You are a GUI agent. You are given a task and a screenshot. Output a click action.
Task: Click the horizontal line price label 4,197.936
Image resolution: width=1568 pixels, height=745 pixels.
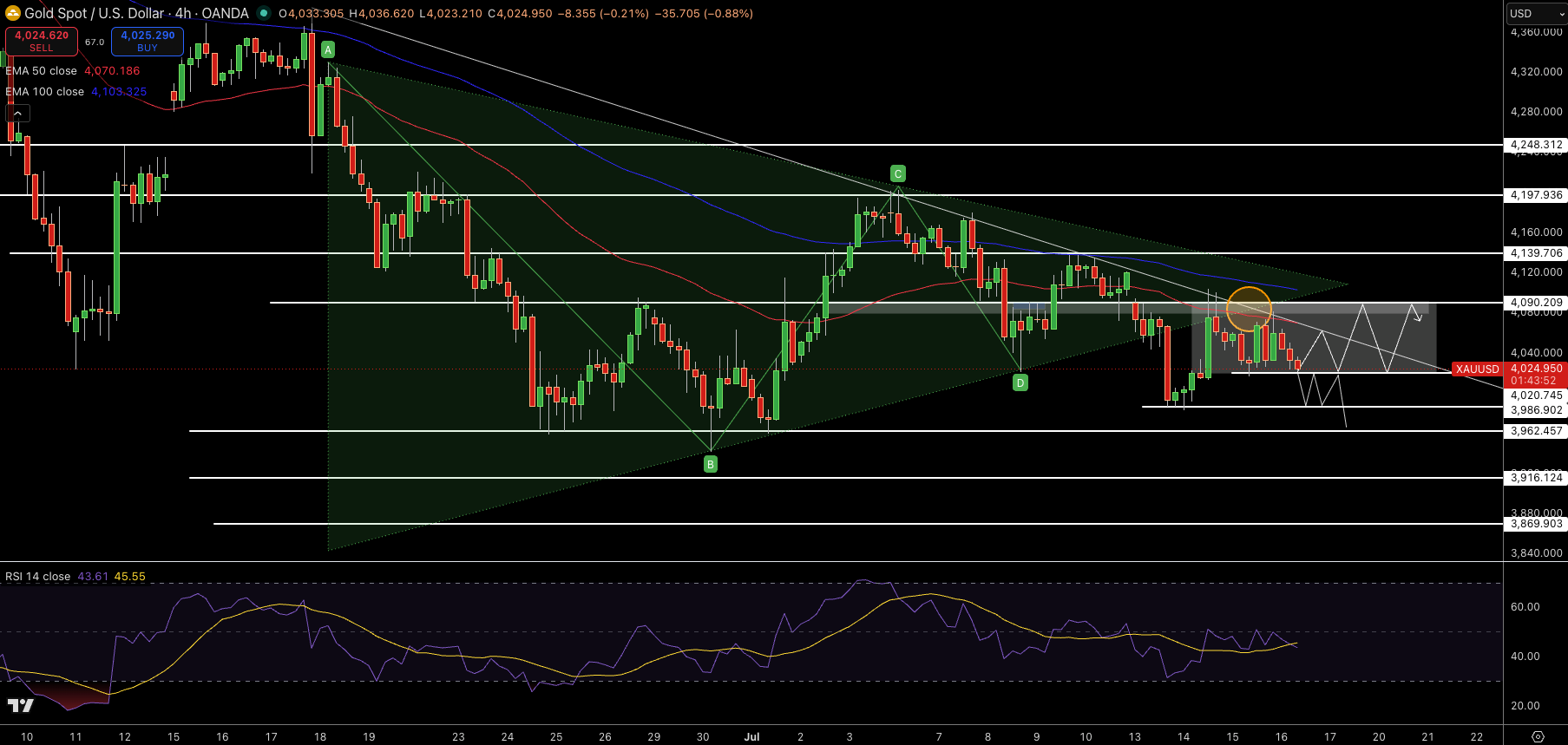[x=1536, y=195]
